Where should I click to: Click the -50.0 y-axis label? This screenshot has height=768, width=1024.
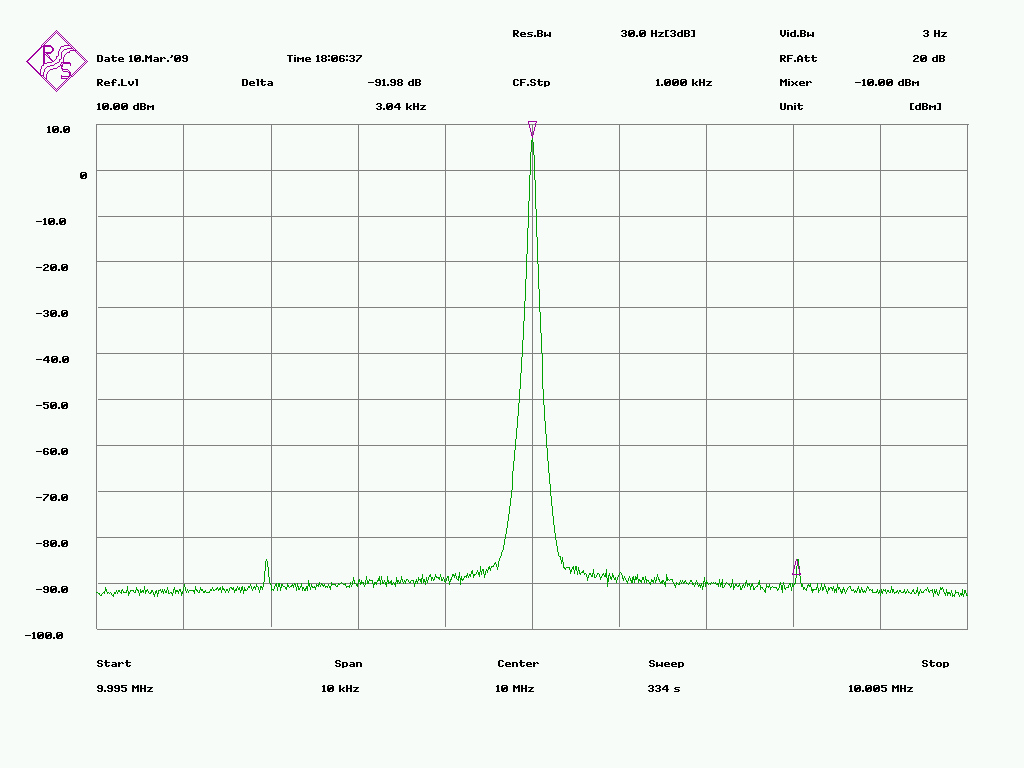(x=52, y=406)
